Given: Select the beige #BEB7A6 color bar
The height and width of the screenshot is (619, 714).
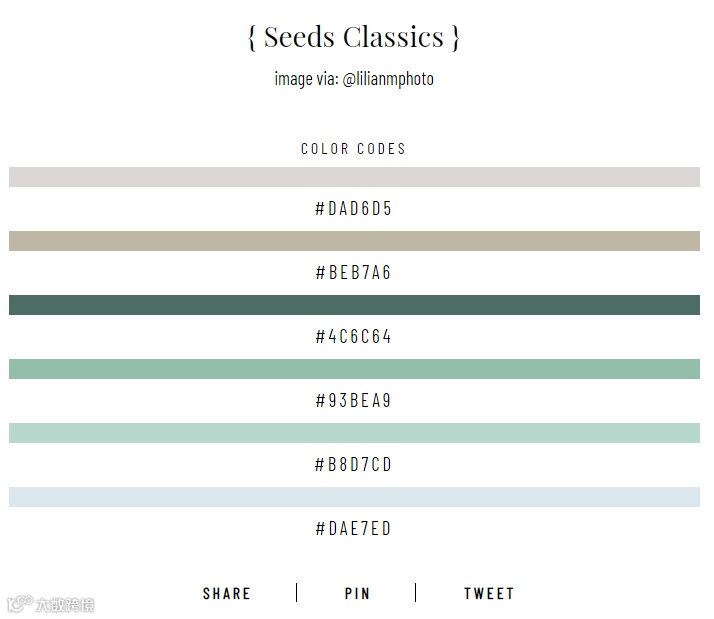Looking at the screenshot, I should pos(354,241).
